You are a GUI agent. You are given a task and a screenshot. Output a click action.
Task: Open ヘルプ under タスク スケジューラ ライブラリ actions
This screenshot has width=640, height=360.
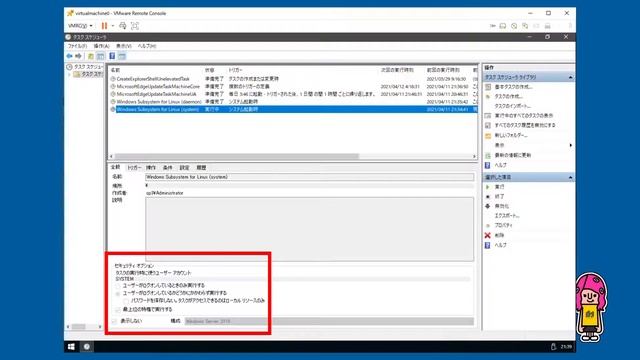[500, 165]
